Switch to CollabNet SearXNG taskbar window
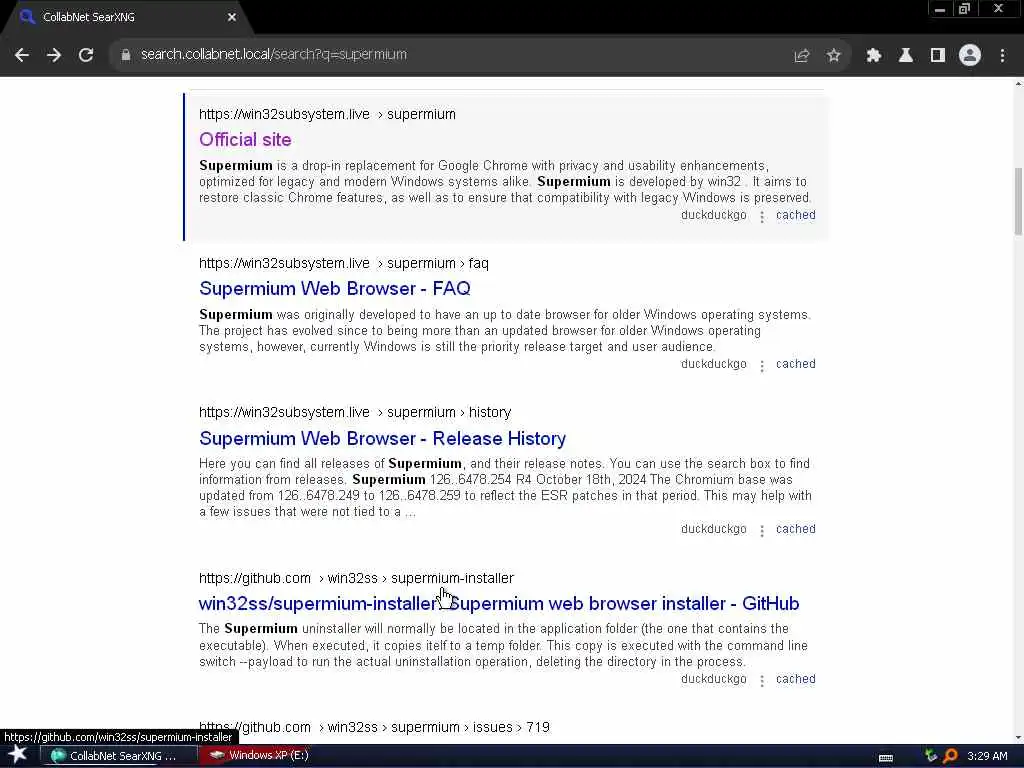Viewport: 1024px width, 768px height. [x=119, y=756]
